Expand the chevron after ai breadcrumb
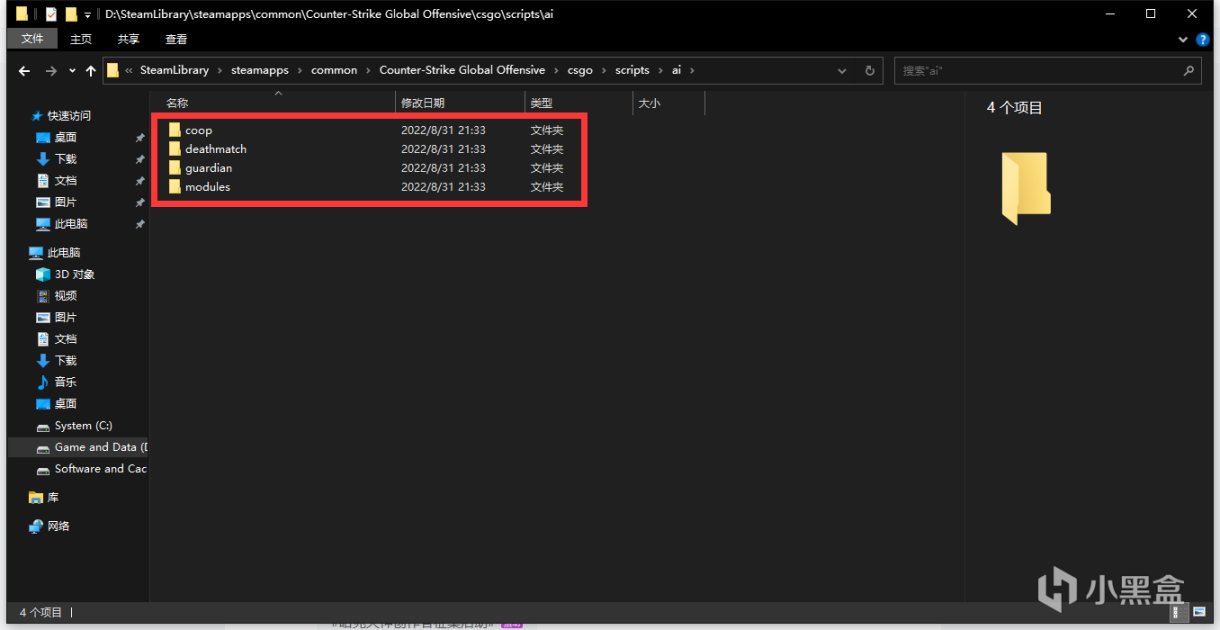 pos(691,71)
